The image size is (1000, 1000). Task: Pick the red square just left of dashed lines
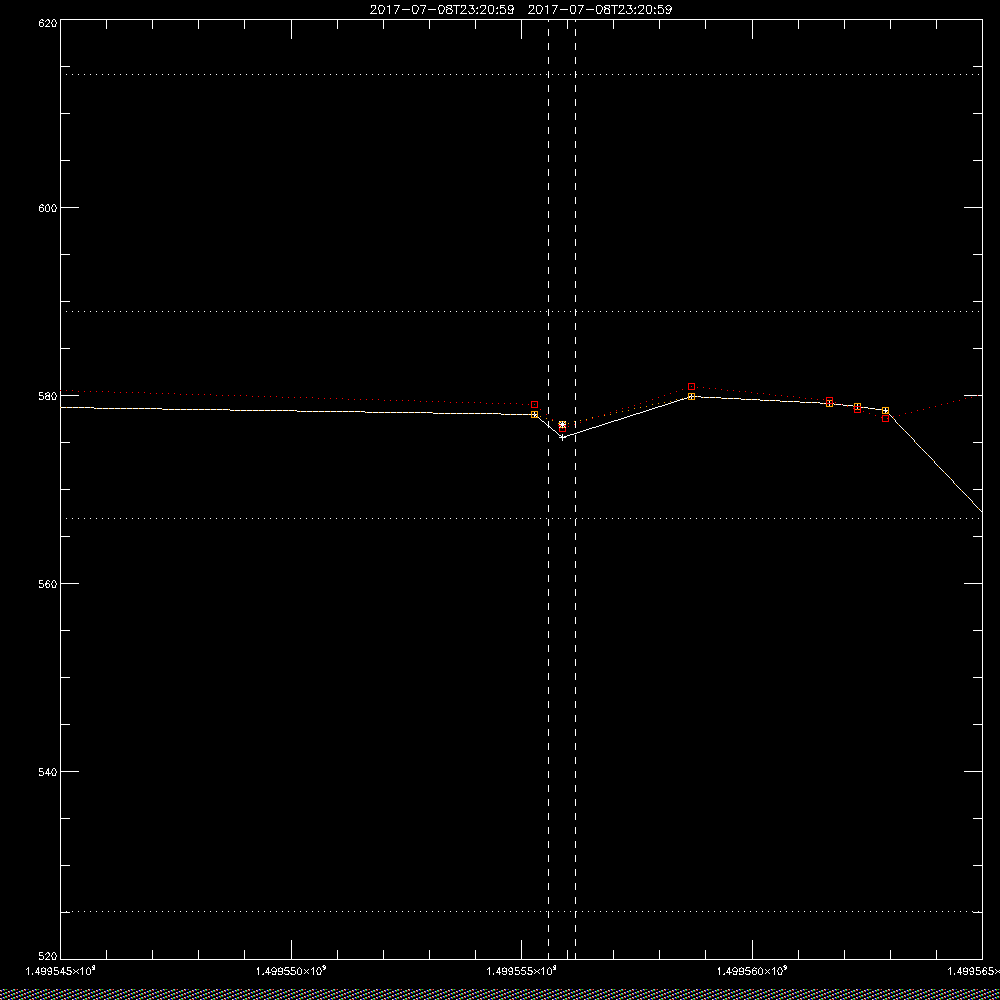pyautogui.click(x=534, y=404)
